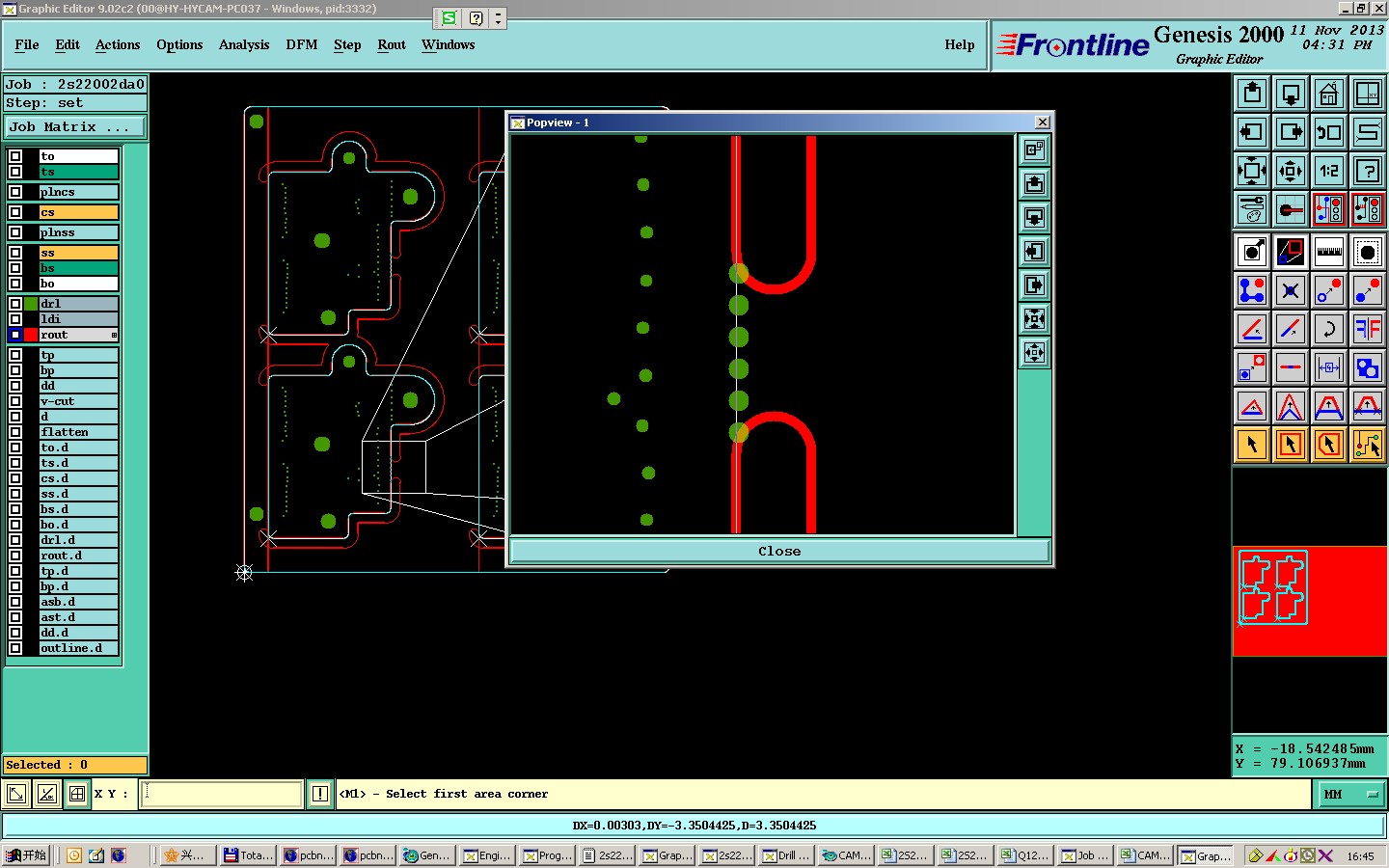Click the 1:2 scale icon
Viewport: 1389px width, 868px height.
tap(1329, 171)
